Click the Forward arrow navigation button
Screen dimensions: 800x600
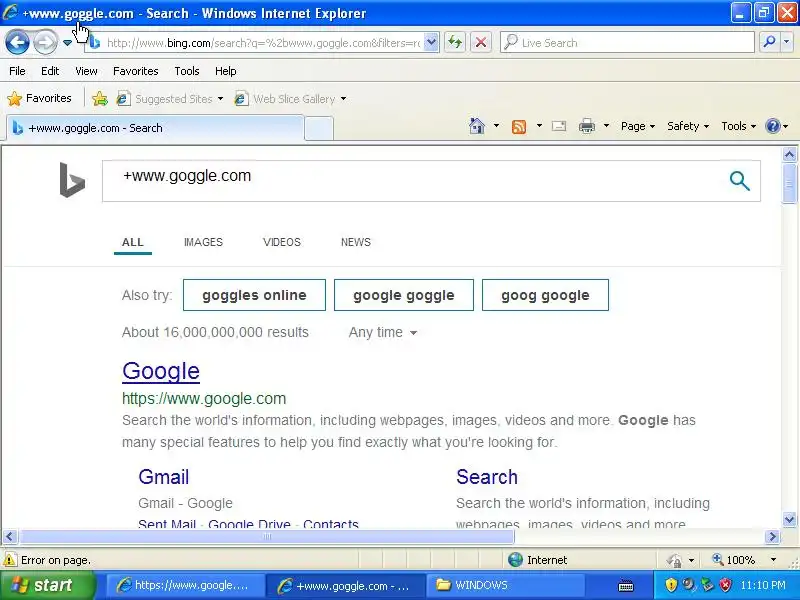(45, 42)
